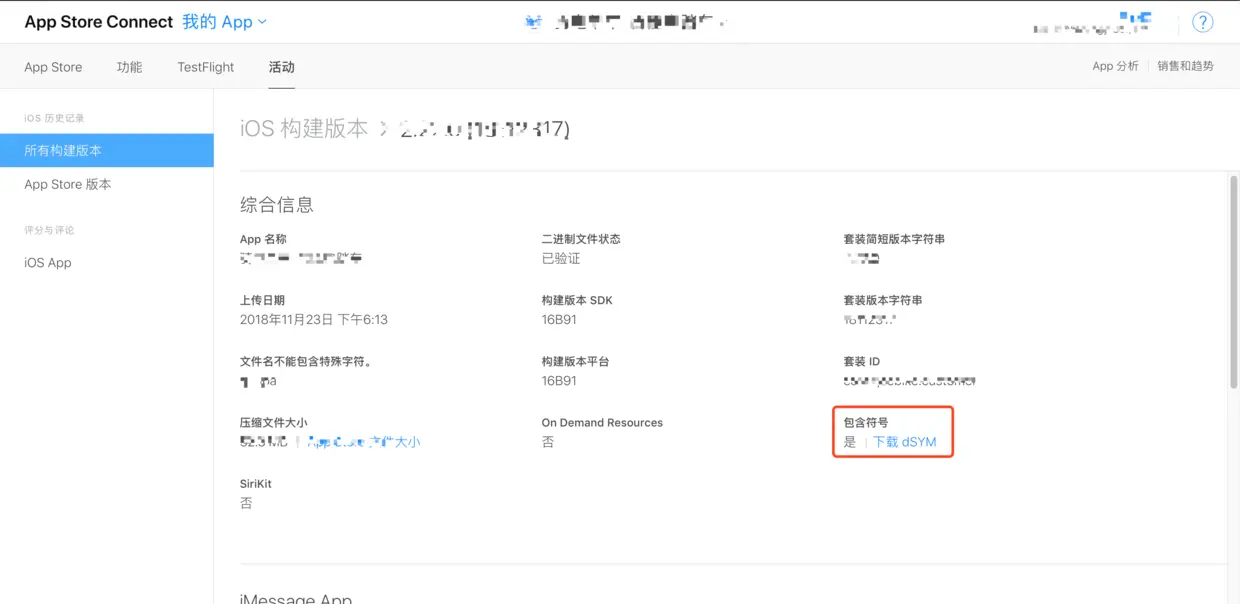Click iOS 构建版本 breadcrumb link
Viewport: 1240px width, 604px height.
click(304, 128)
